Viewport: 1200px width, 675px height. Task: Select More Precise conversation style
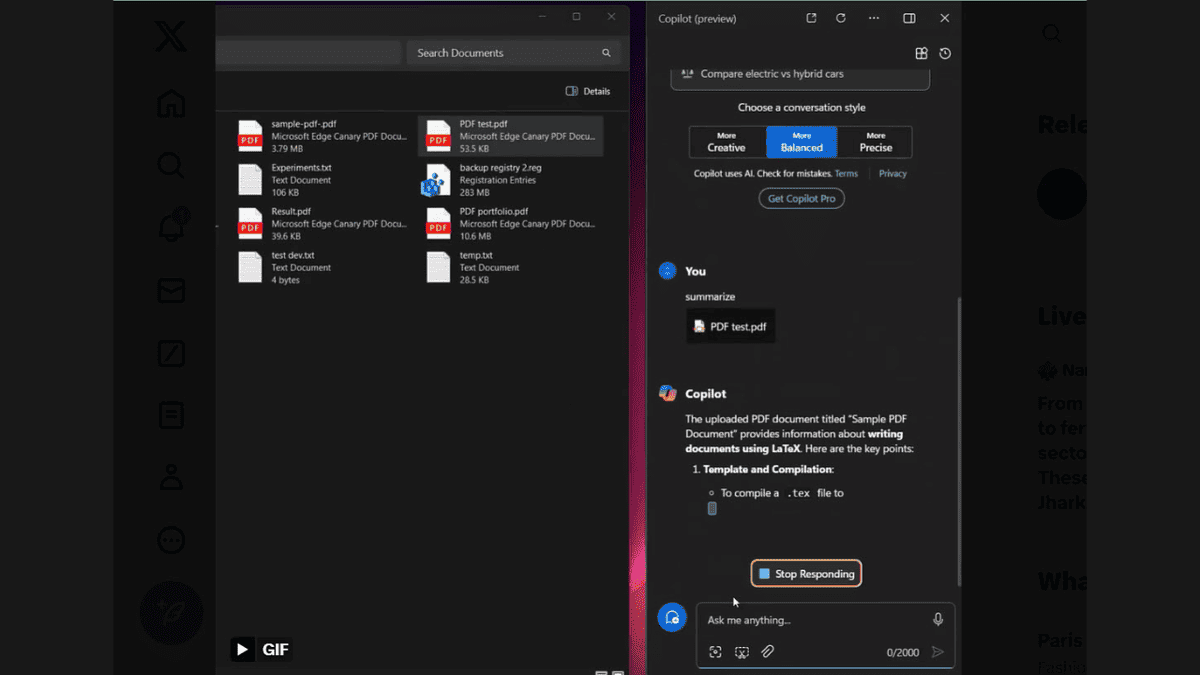coord(875,142)
